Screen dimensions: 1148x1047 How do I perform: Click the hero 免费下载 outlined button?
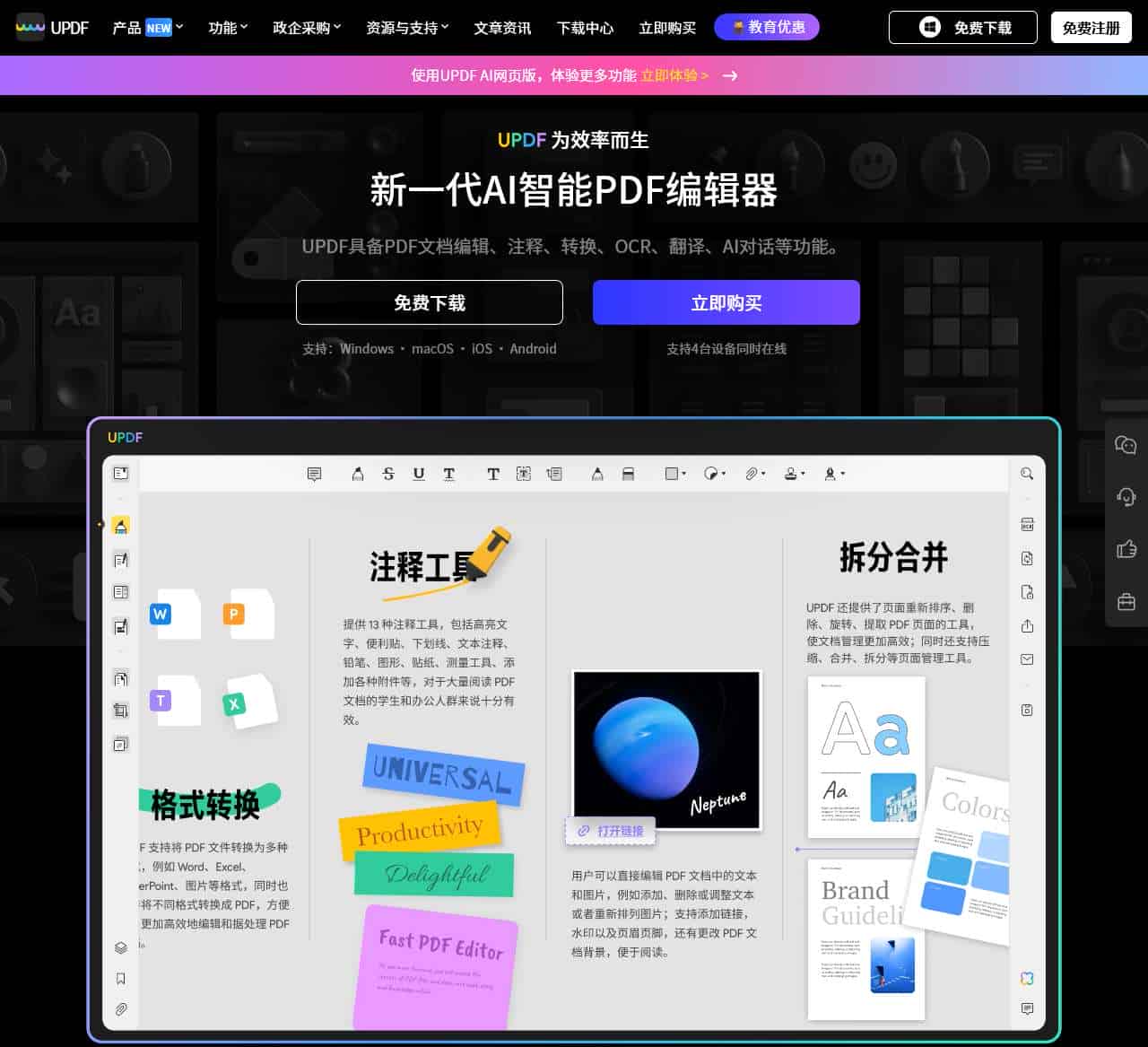(430, 302)
